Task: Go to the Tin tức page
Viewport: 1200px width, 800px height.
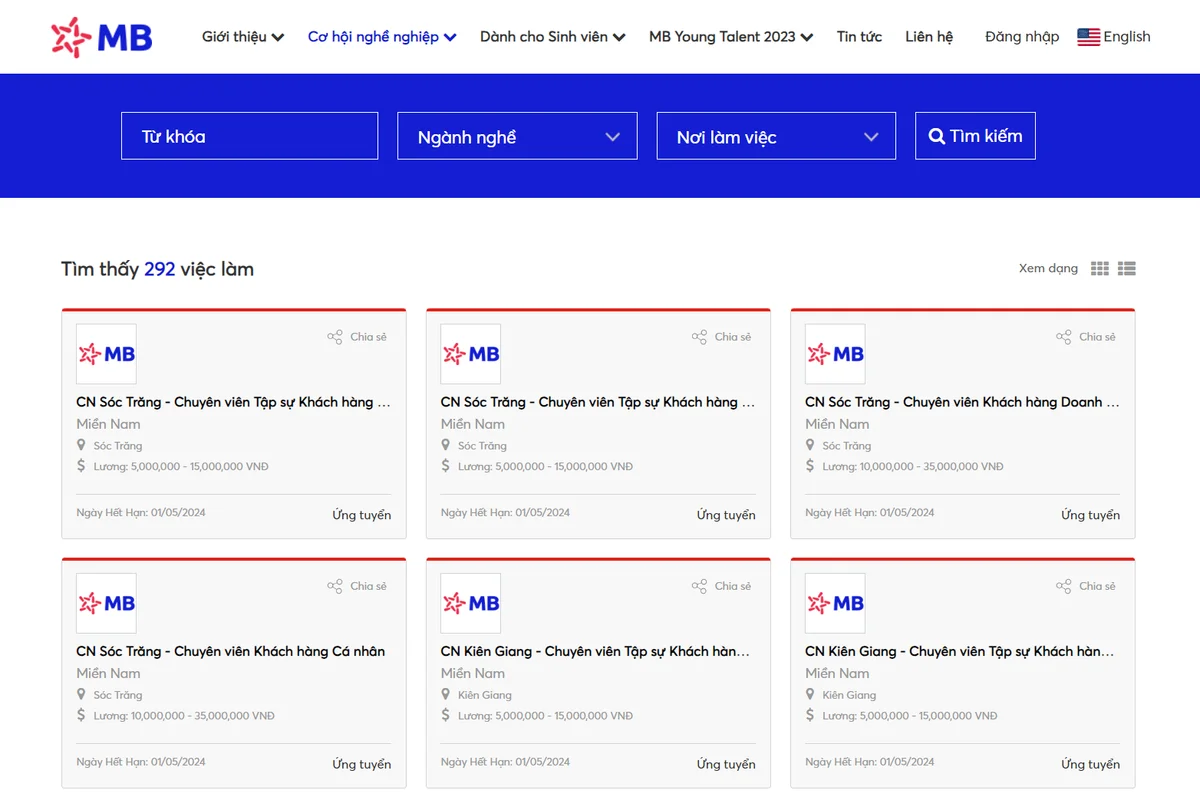Action: click(x=859, y=37)
